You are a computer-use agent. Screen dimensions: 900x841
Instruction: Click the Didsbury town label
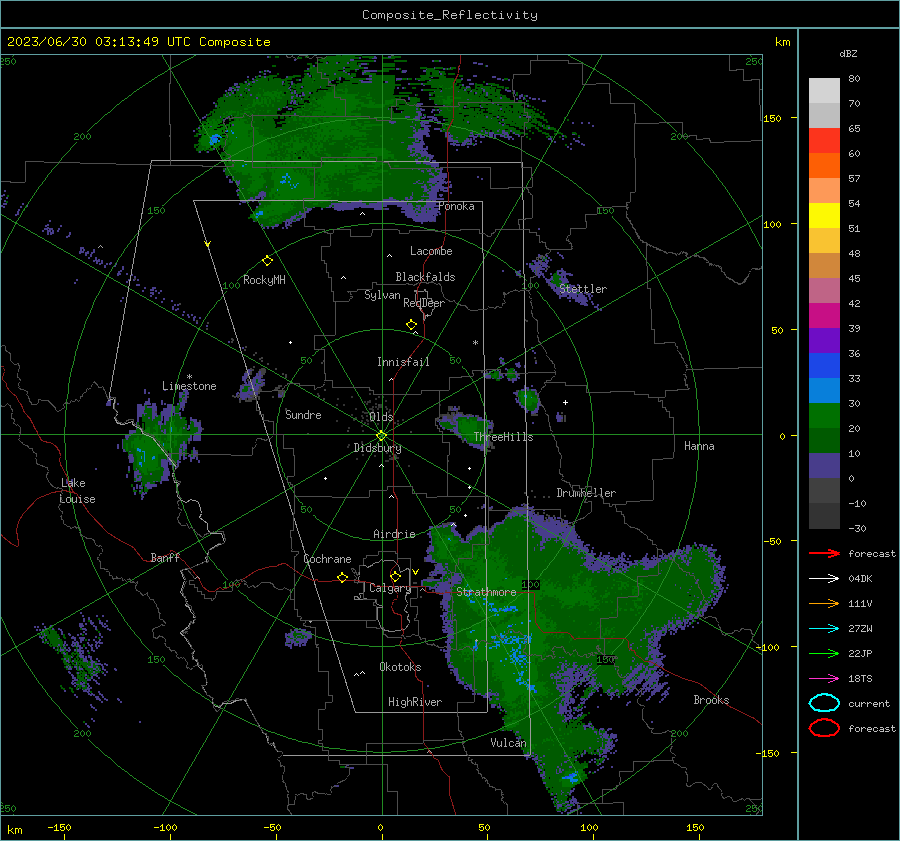(377, 448)
